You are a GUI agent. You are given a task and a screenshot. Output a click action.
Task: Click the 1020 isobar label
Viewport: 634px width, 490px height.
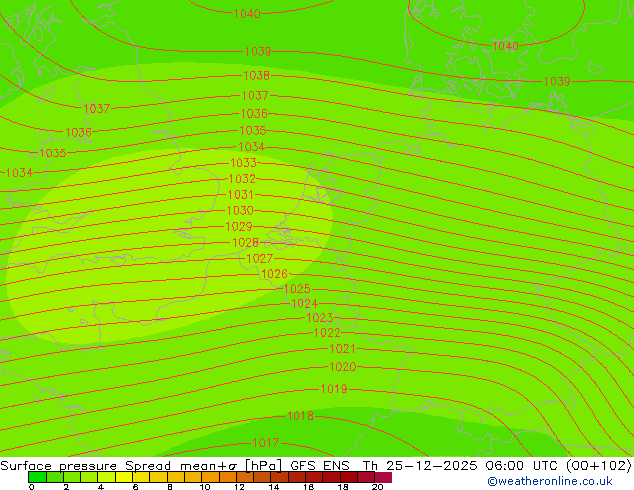pos(343,367)
